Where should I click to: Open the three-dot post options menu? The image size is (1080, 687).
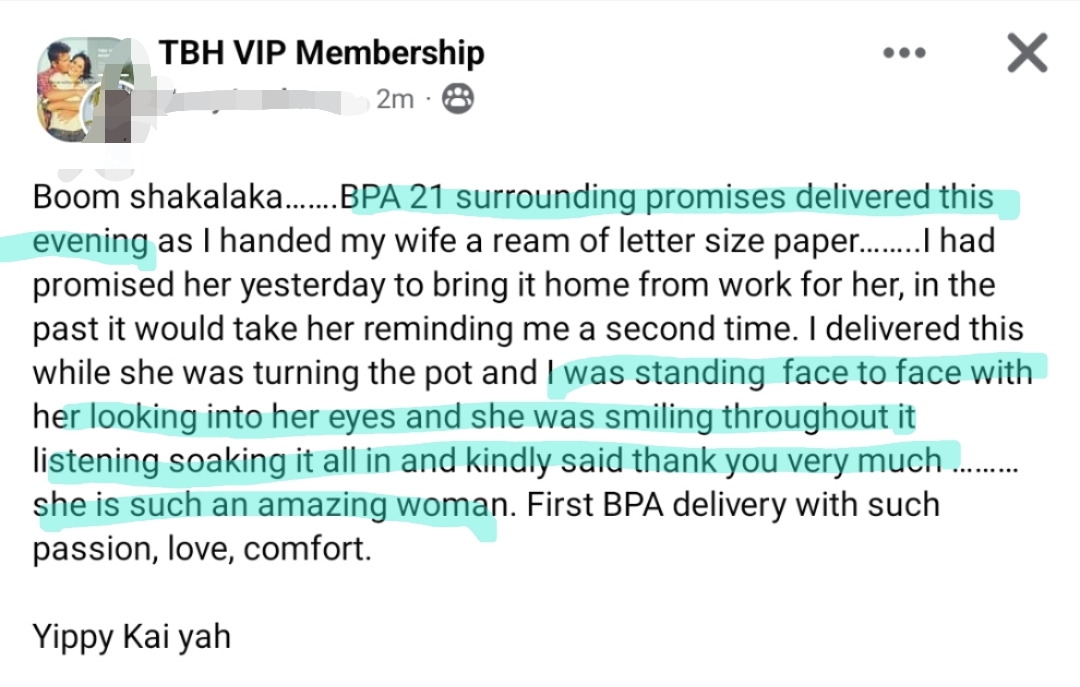click(x=905, y=54)
